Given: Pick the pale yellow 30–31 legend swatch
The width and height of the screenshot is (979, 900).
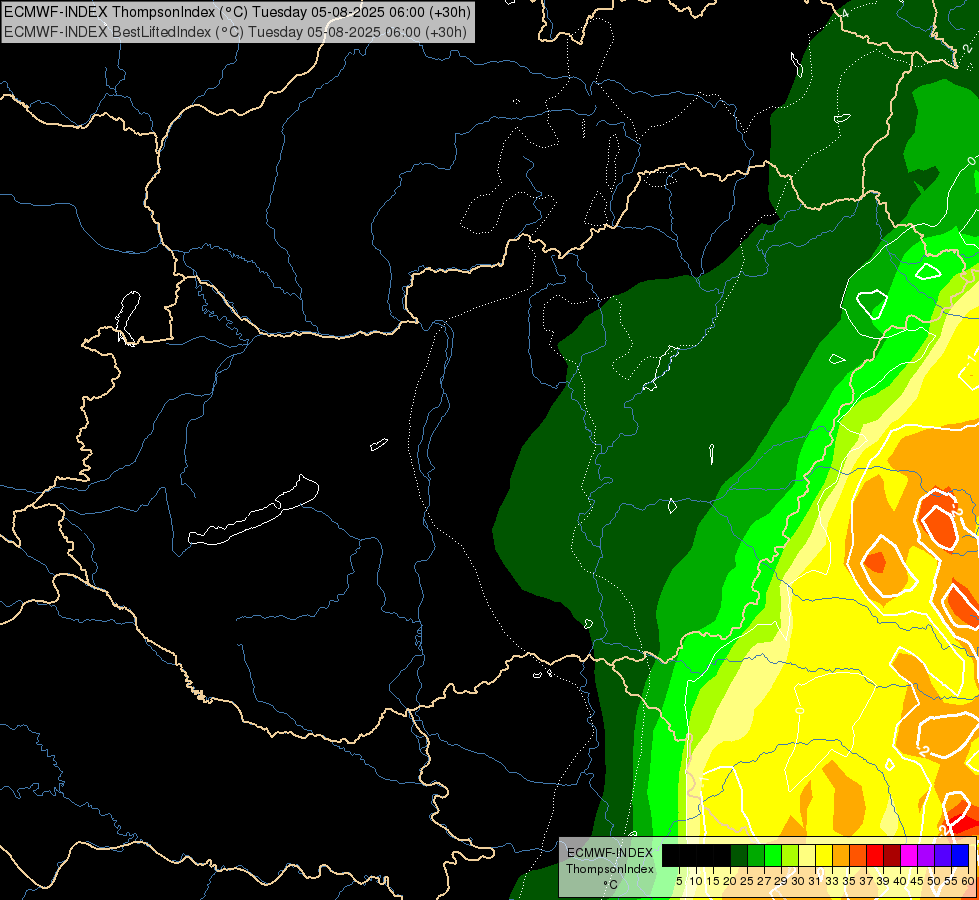Looking at the screenshot, I should (807, 856).
